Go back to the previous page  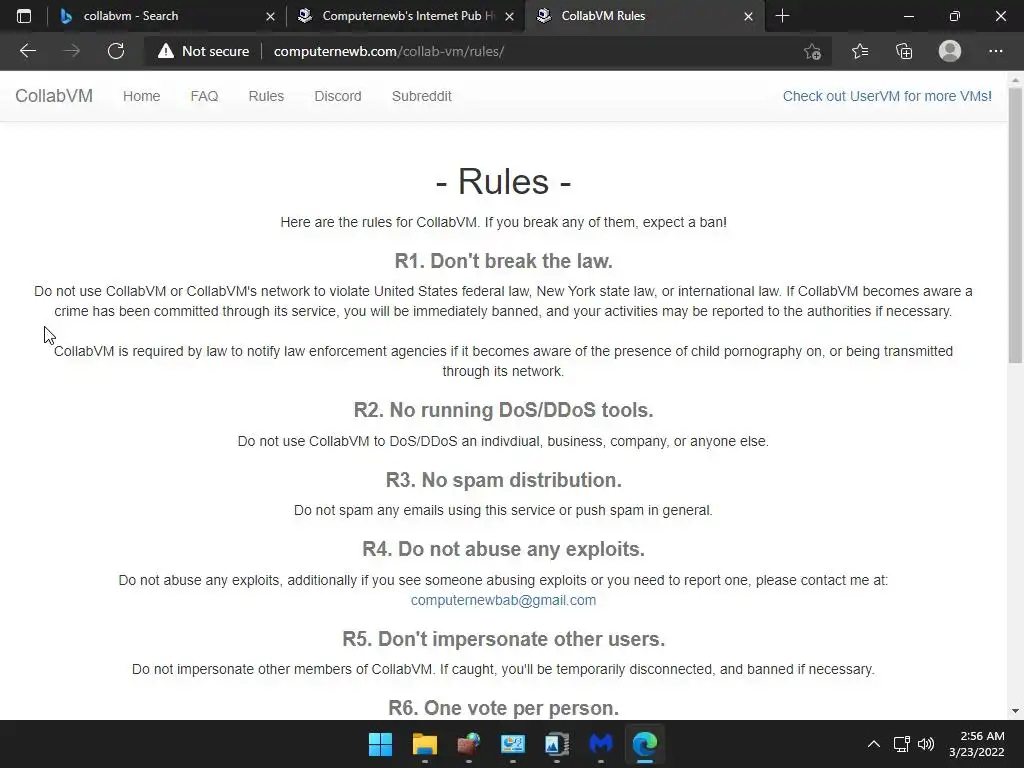coord(27,51)
